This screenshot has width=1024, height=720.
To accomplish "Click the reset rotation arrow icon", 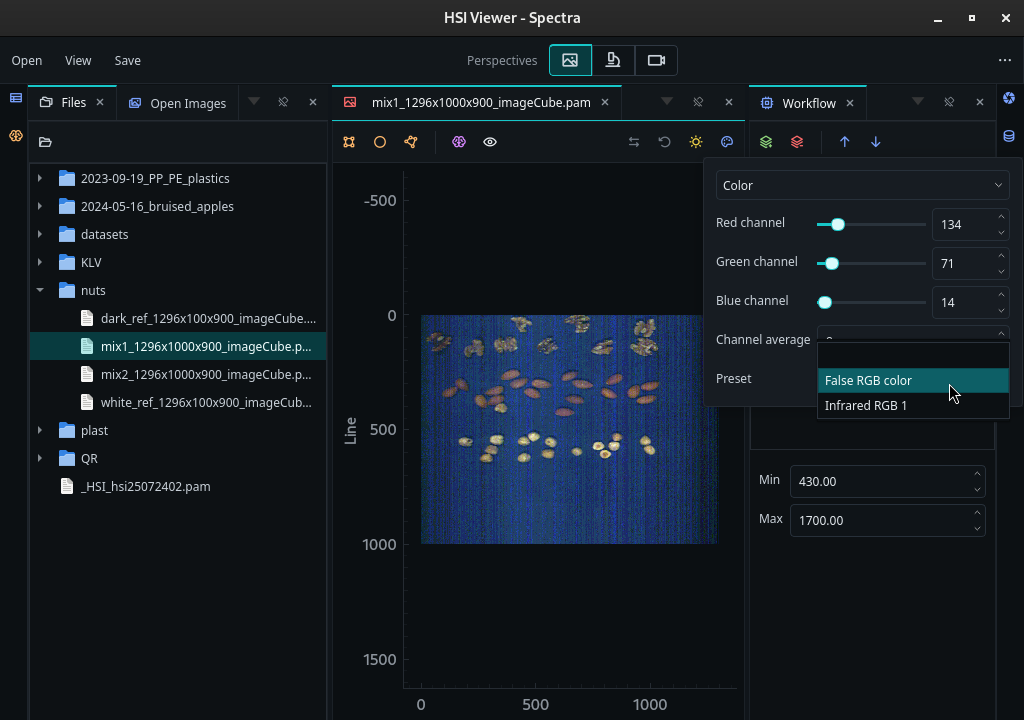I will pyautogui.click(x=664, y=142).
